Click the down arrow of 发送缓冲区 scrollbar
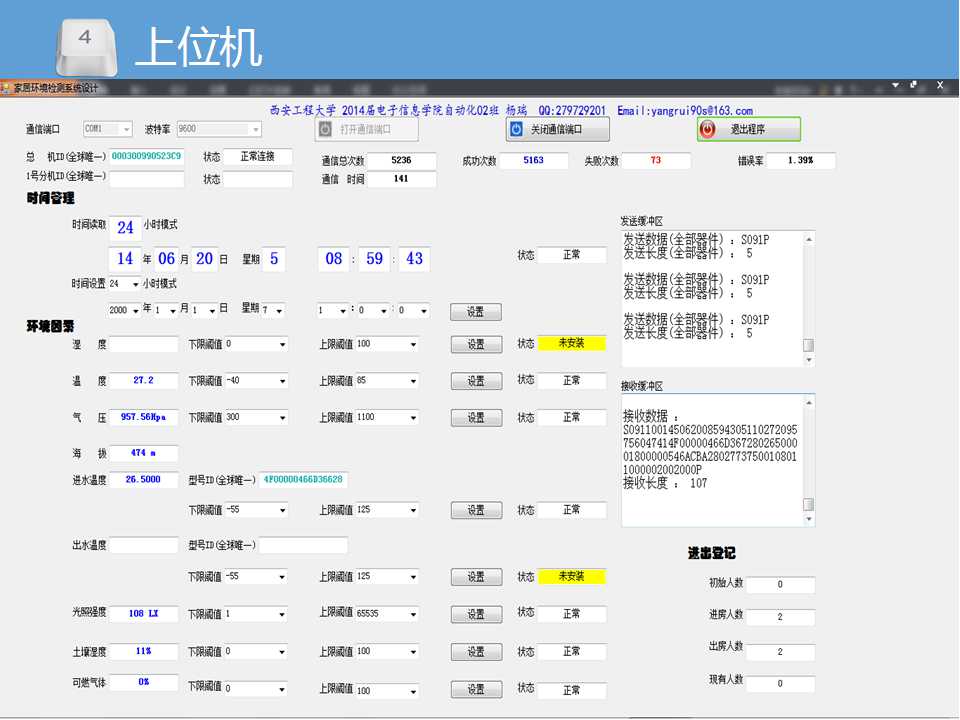The width and height of the screenshot is (960, 720). [x=809, y=359]
